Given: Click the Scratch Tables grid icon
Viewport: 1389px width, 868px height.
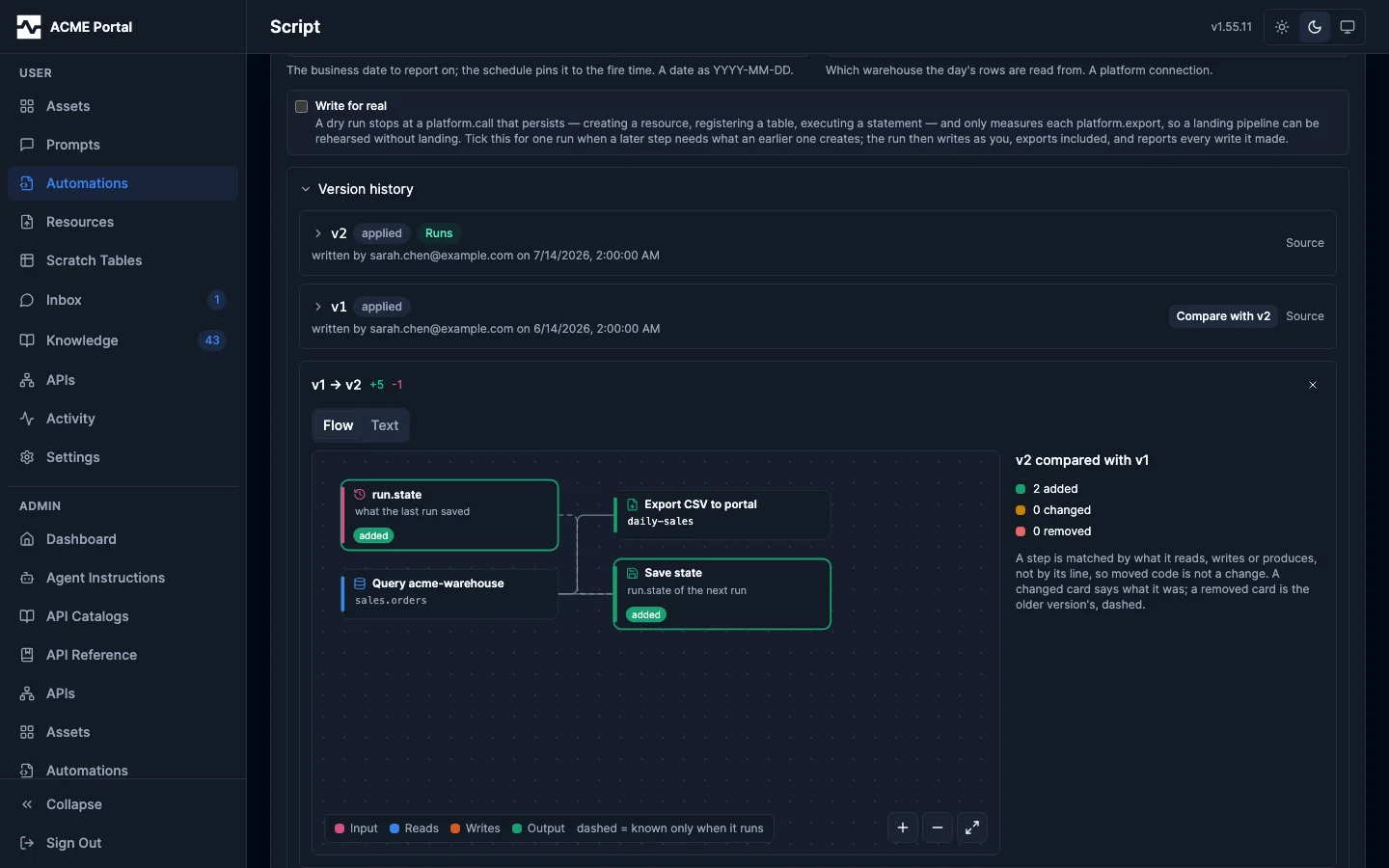Looking at the screenshot, I should (x=27, y=260).
